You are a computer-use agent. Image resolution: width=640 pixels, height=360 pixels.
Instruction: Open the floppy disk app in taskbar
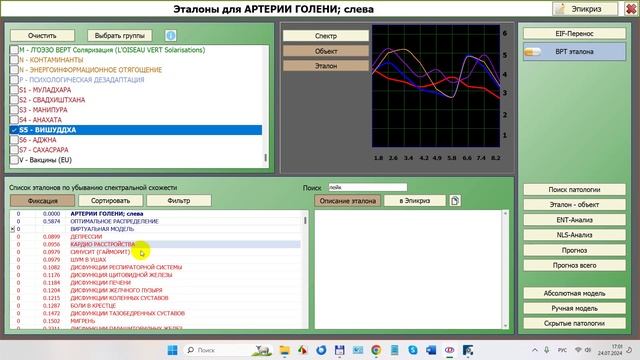pyautogui.click(x=339, y=350)
